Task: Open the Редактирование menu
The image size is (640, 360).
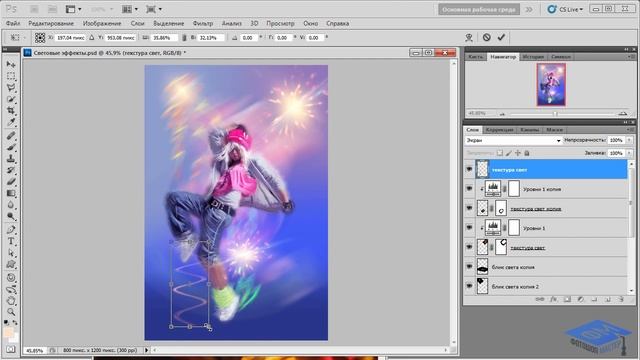Action: point(51,23)
